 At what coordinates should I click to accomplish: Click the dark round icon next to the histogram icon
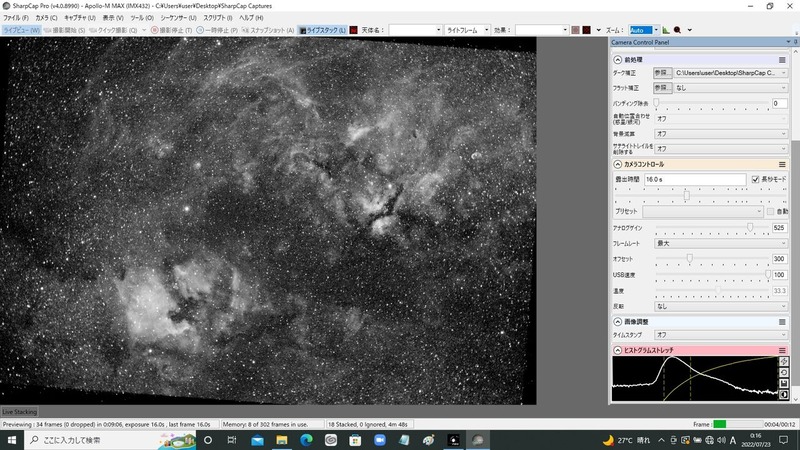[678, 30]
